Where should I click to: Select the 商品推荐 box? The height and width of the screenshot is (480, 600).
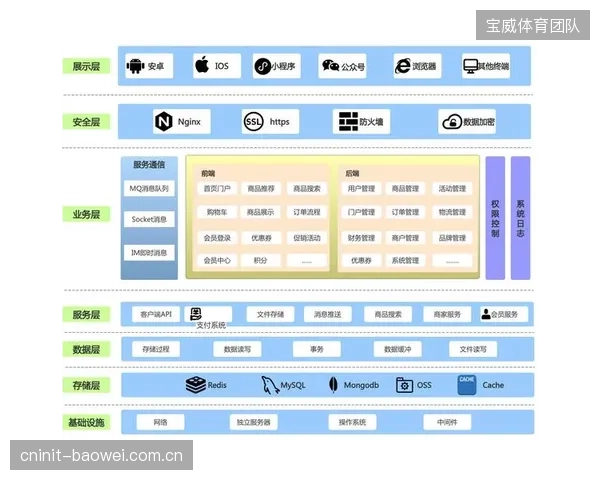(261, 188)
